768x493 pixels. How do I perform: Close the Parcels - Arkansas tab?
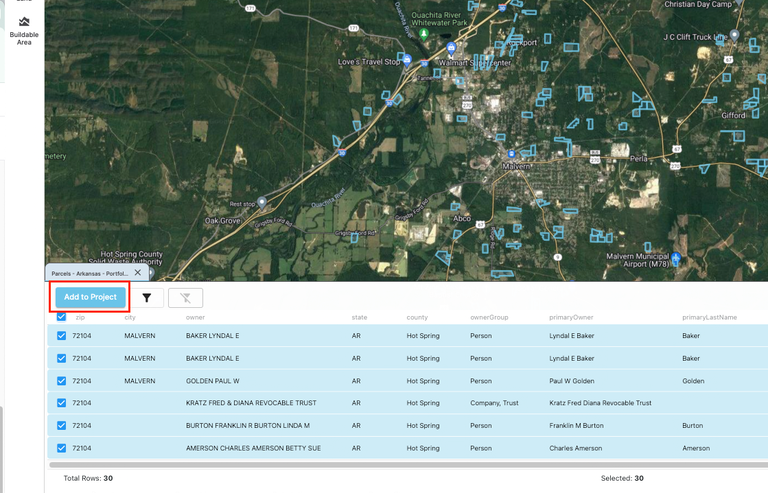pyautogui.click(x=138, y=273)
